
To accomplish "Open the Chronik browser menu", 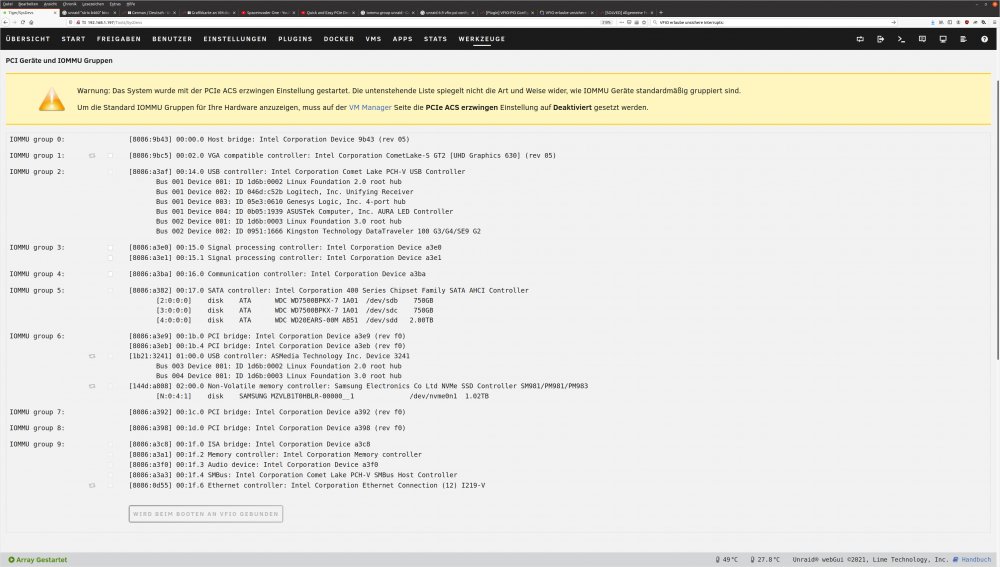I will pyautogui.click(x=69, y=4).
